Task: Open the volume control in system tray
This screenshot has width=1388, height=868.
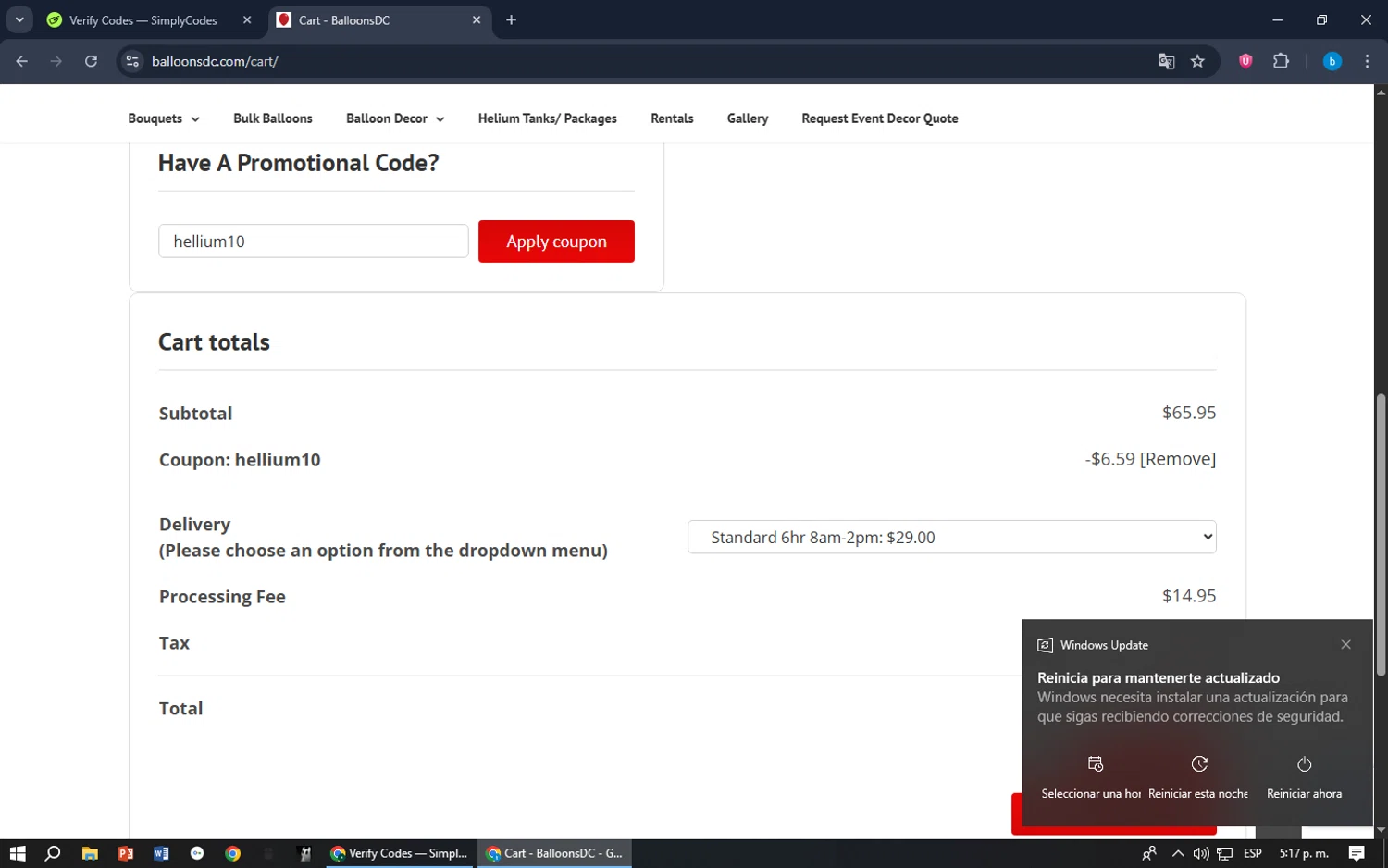Action: point(1200,853)
